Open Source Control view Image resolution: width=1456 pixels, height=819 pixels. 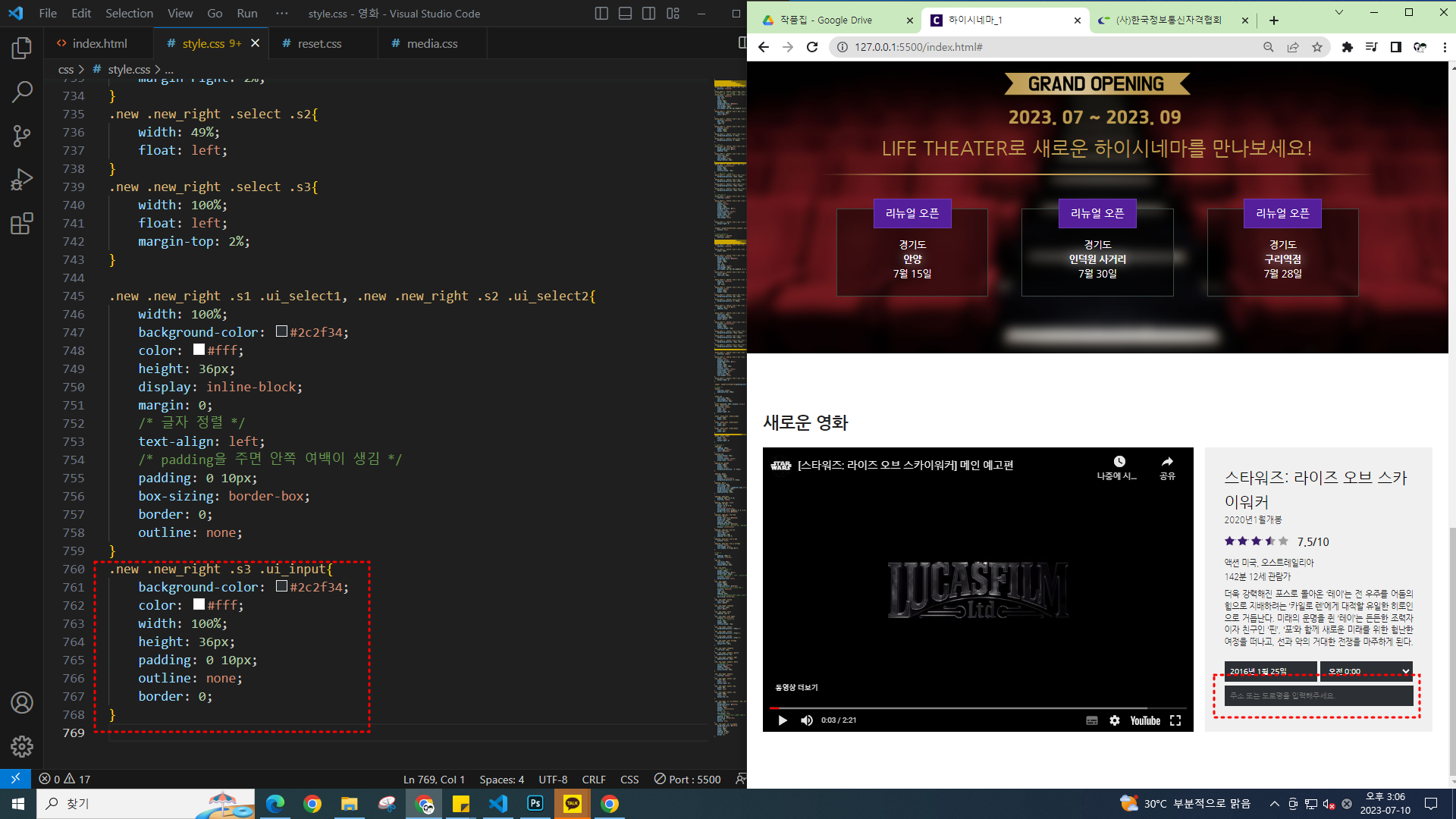pyautogui.click(x=22, y=136)
